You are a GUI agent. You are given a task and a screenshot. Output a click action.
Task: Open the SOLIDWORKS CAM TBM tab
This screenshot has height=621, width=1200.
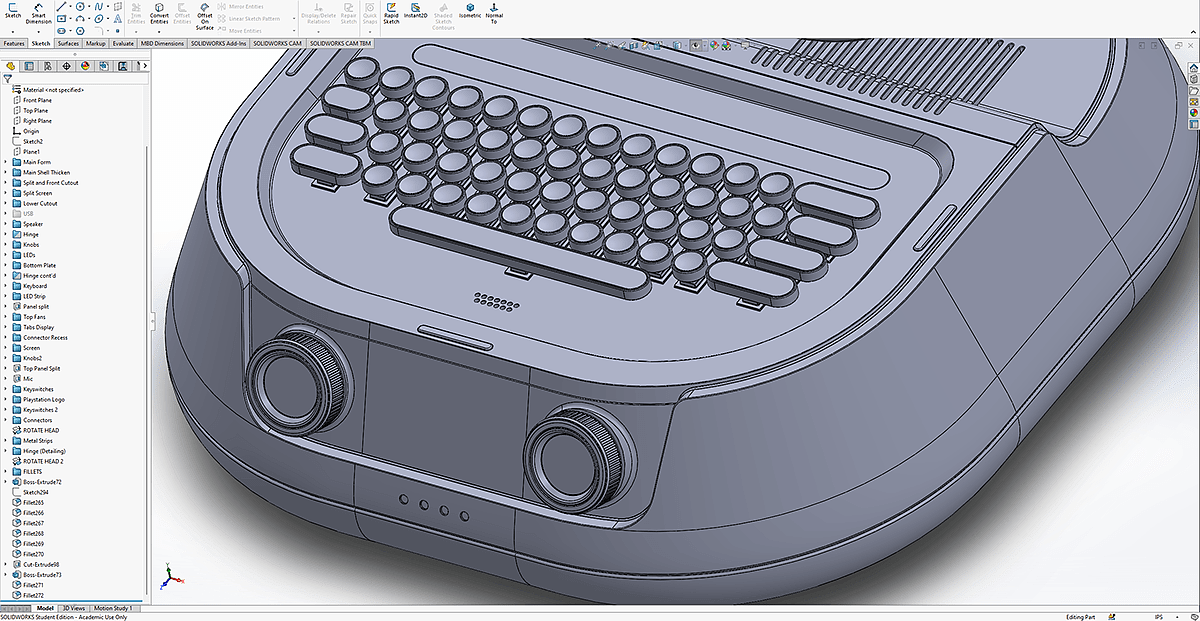(x=341, y=44)
